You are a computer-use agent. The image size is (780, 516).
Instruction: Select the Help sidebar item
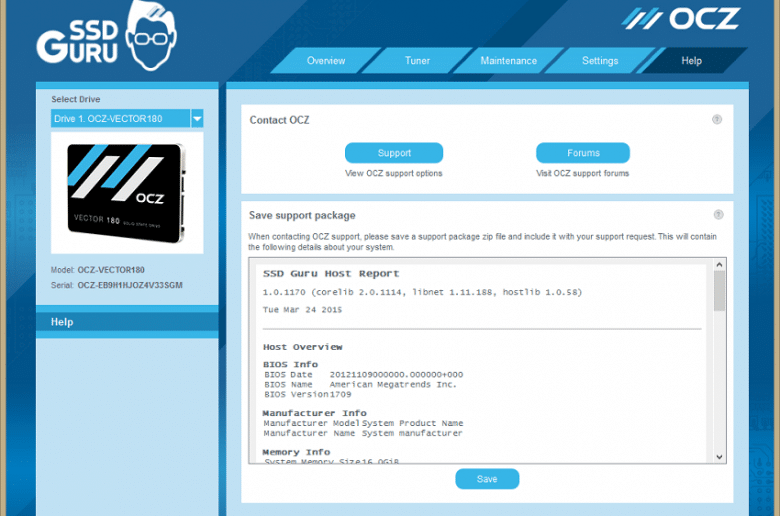pos(127,322)
